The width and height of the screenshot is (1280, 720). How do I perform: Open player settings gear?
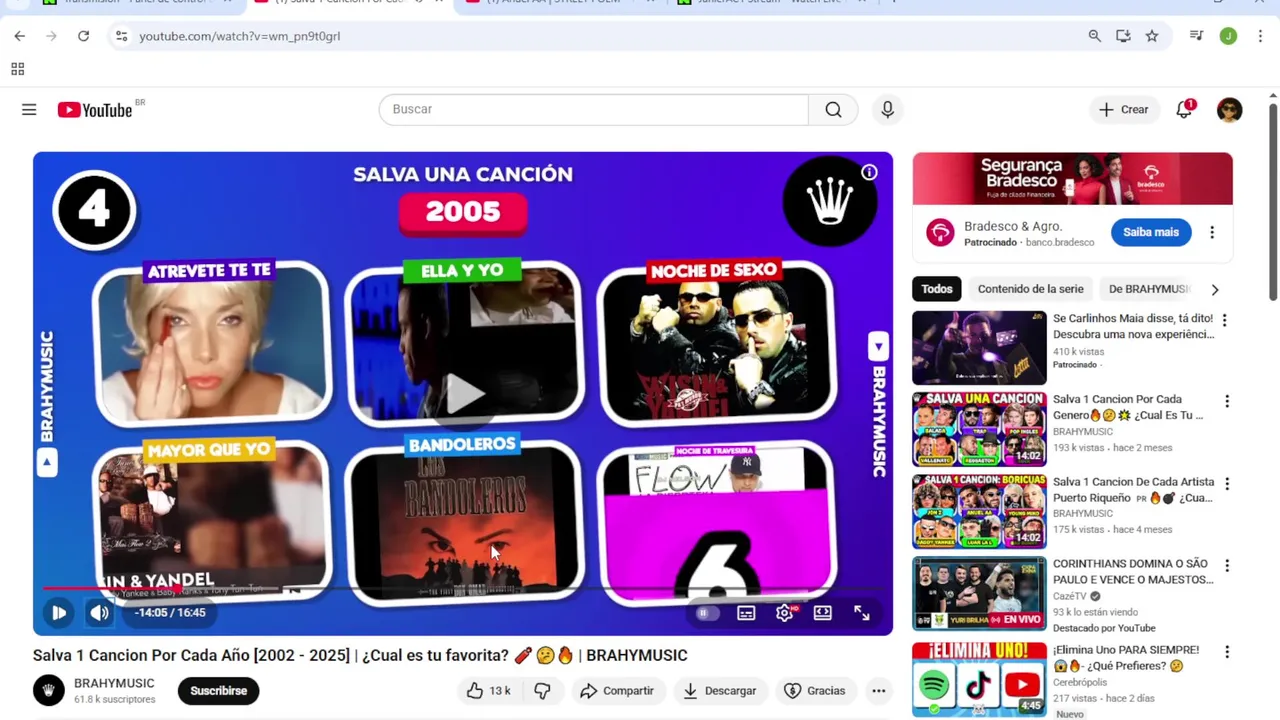pyautogui.click(x=784, y=613)
